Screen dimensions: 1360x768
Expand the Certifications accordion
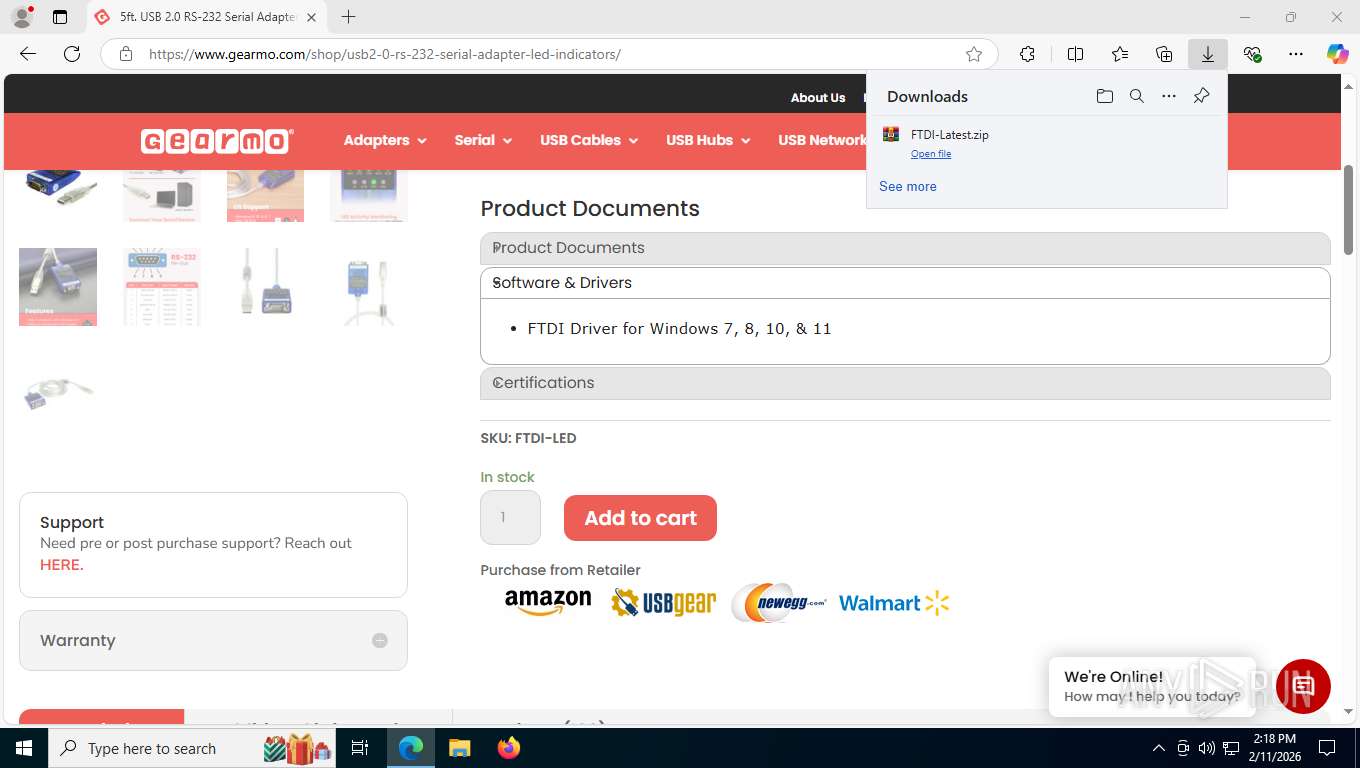coord(905,383)
